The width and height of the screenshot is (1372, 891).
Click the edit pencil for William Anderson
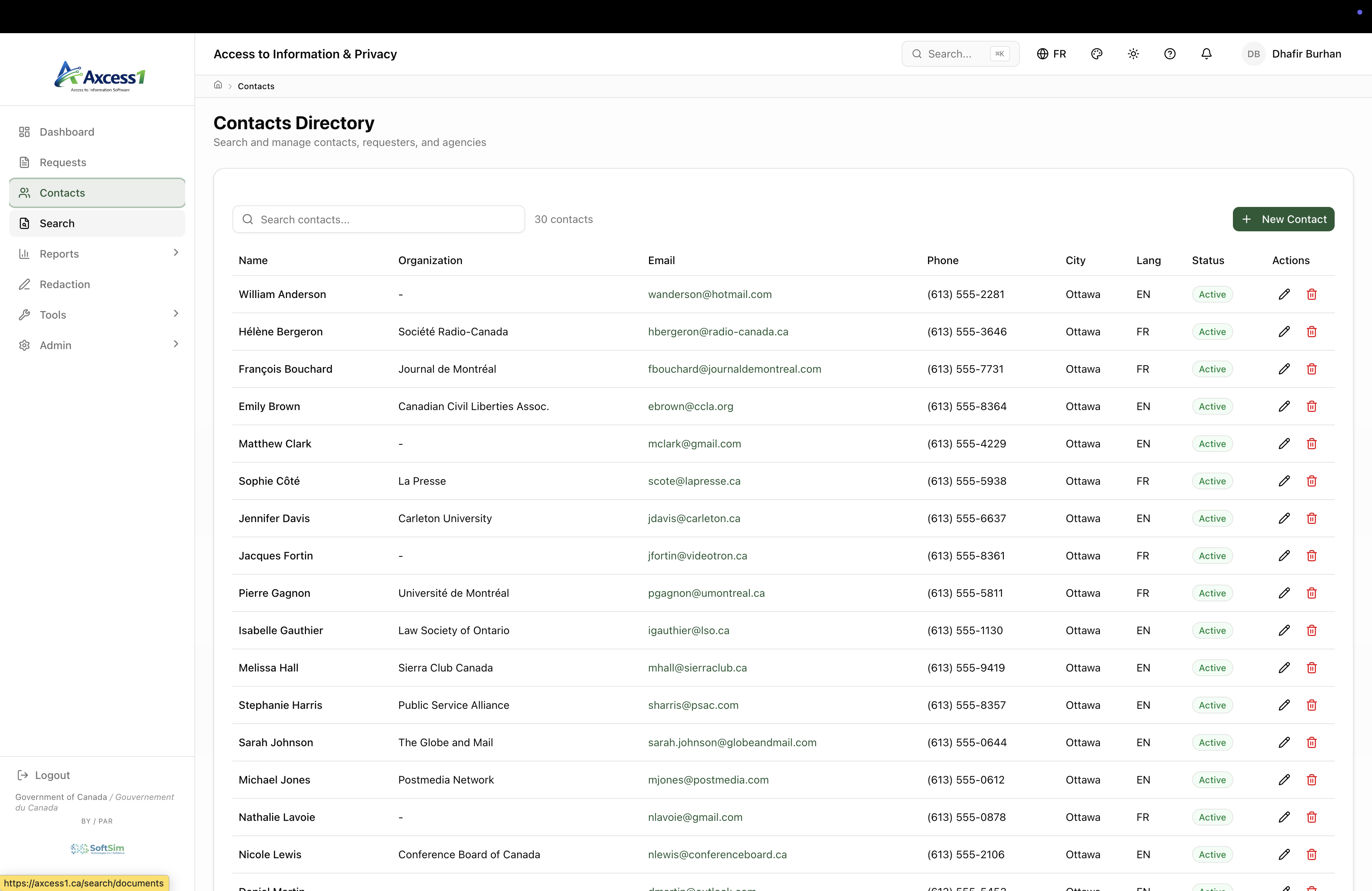click(1284, 295)
